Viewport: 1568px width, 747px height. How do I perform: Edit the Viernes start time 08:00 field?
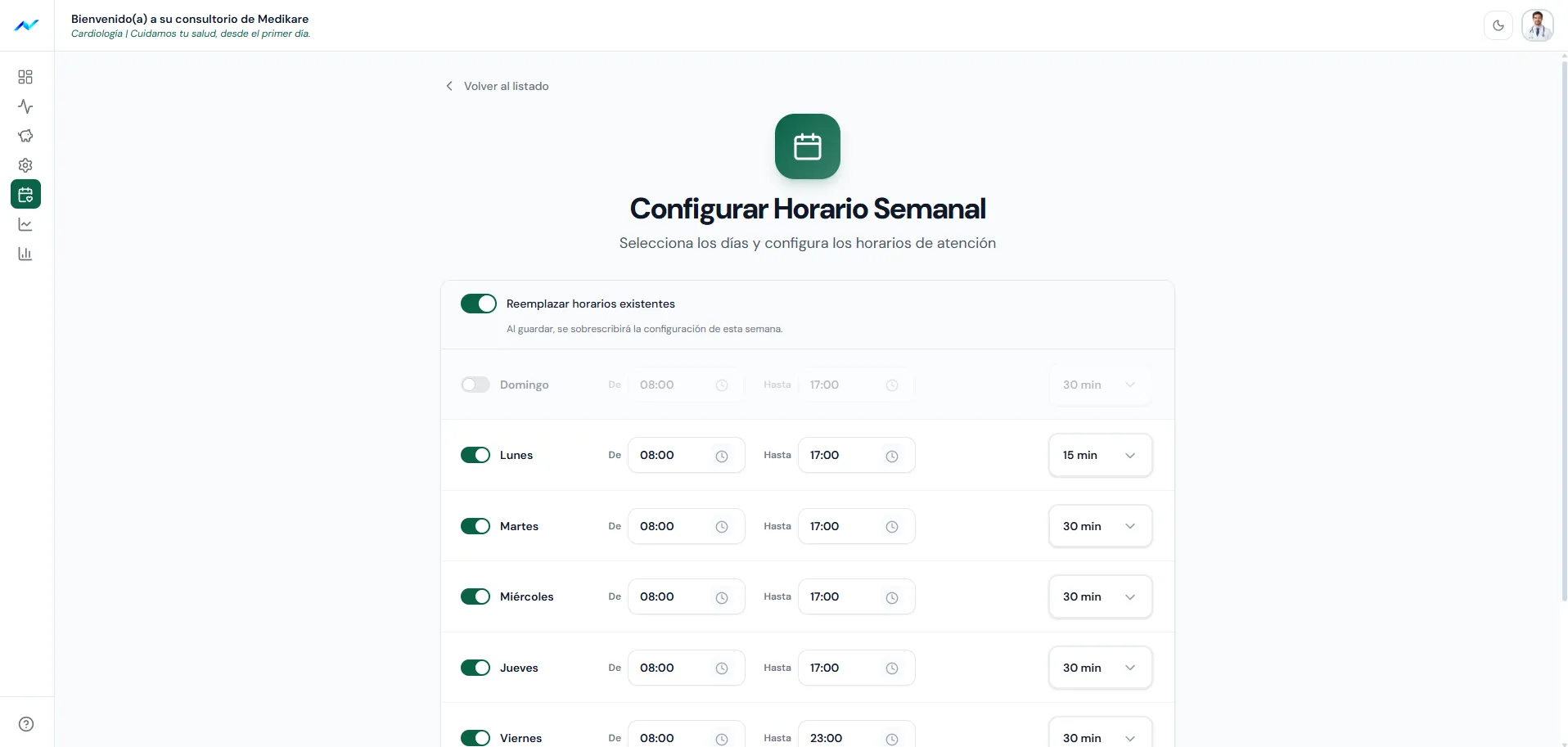coord(686,735)
